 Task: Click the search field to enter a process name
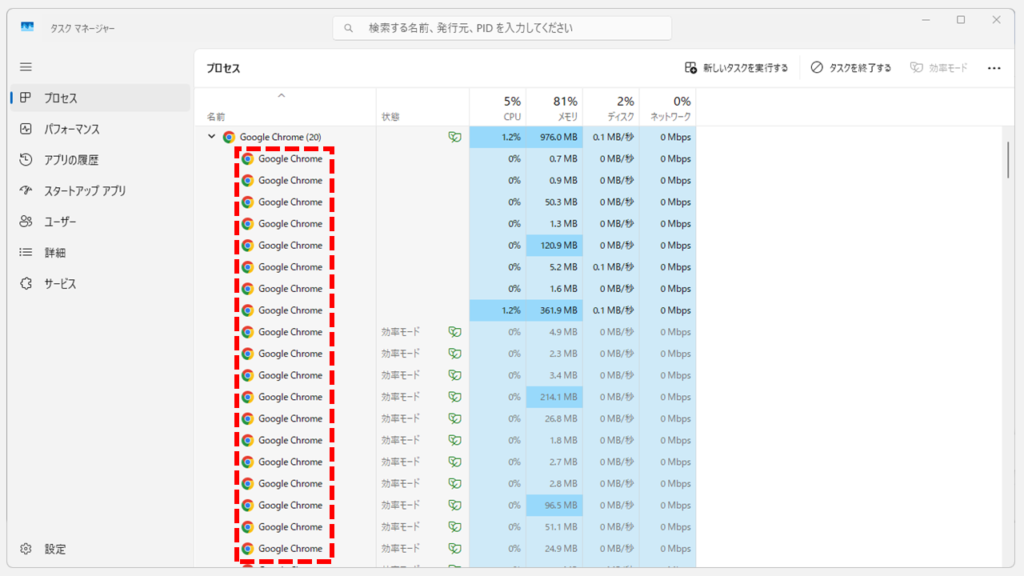pos(502,27)
